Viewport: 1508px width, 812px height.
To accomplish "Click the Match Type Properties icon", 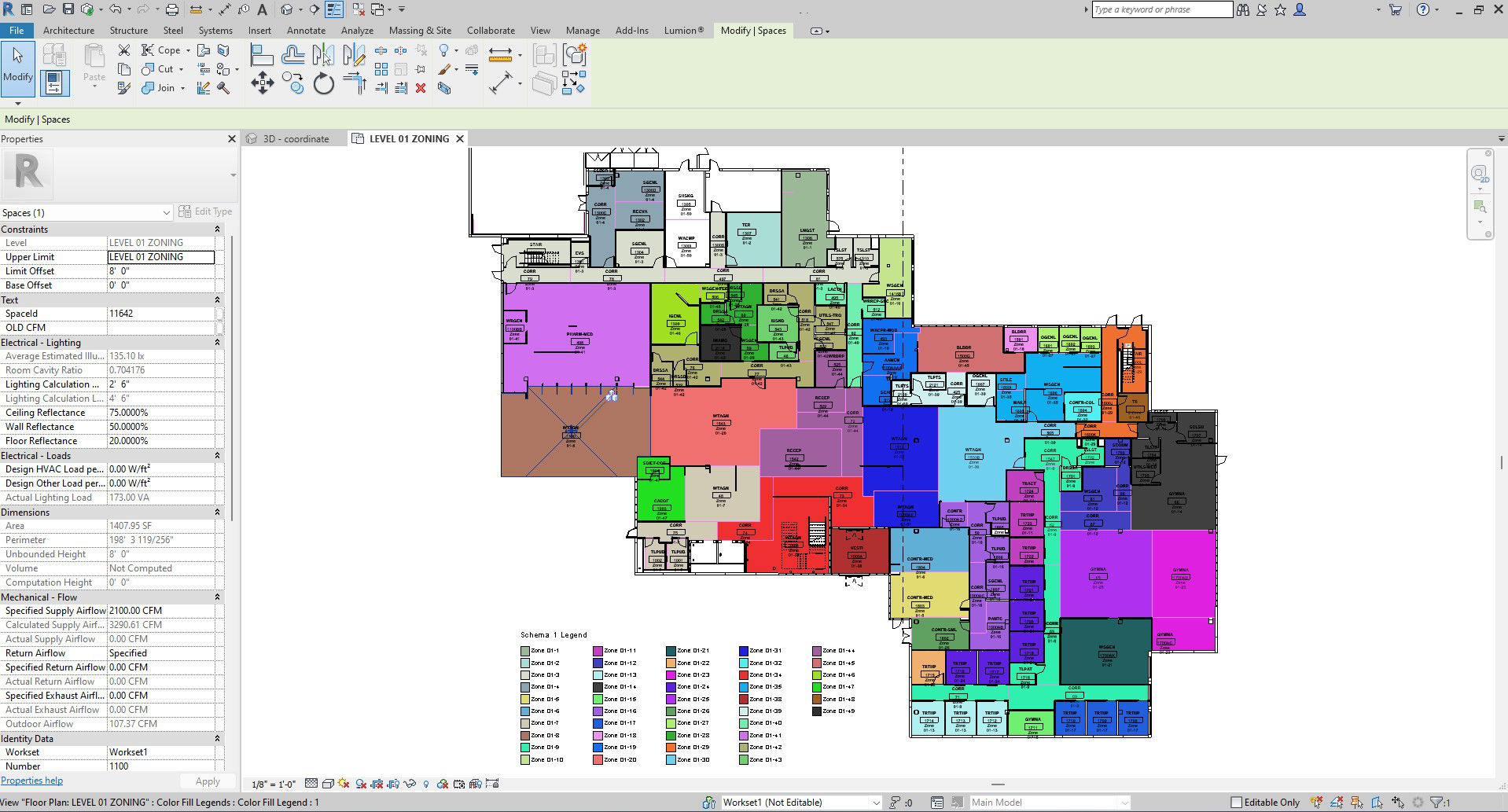I will click(x=124, y=88).
